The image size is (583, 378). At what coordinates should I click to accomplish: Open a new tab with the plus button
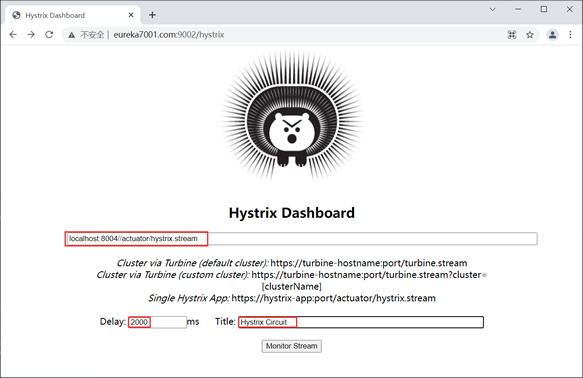tap(152, 15)
